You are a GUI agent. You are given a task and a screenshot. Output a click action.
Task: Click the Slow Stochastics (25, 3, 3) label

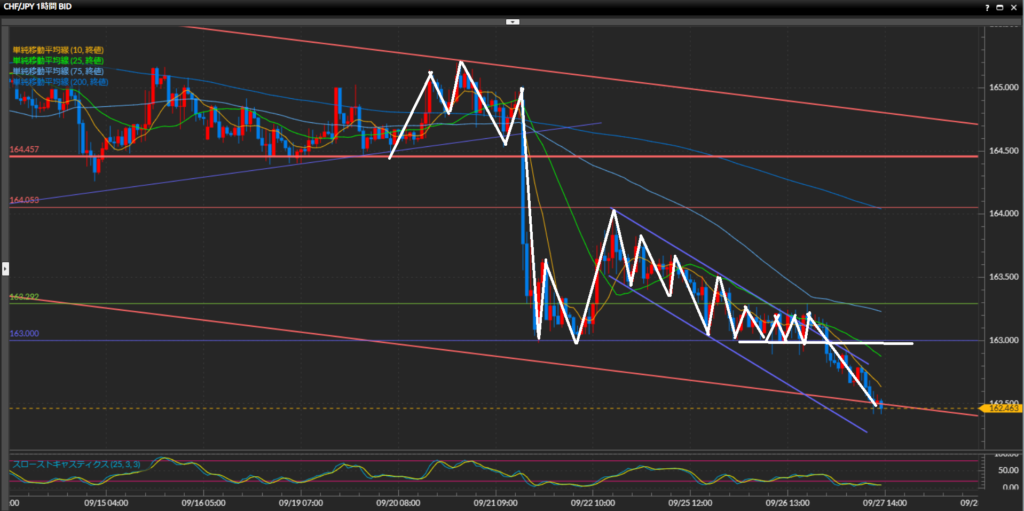coord(76,464)
